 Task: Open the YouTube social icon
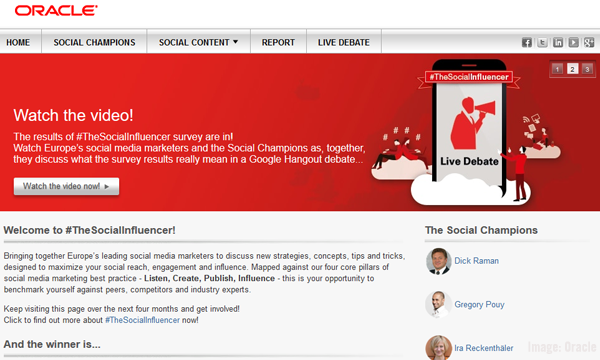pos(573,42)
